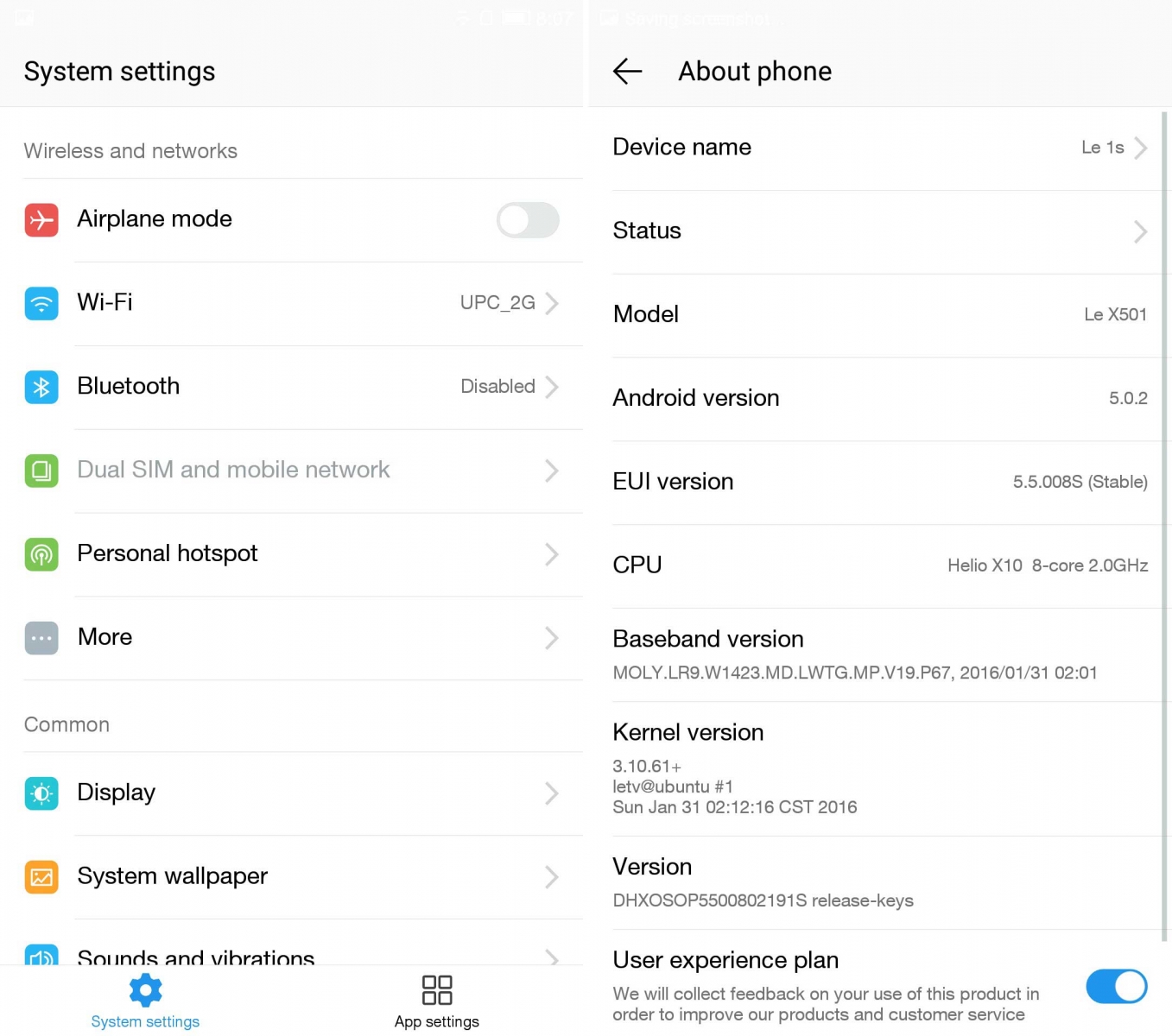Open the Personal hotspot entry
This screenshot has width=1172, height=1036.
[303, 554]
